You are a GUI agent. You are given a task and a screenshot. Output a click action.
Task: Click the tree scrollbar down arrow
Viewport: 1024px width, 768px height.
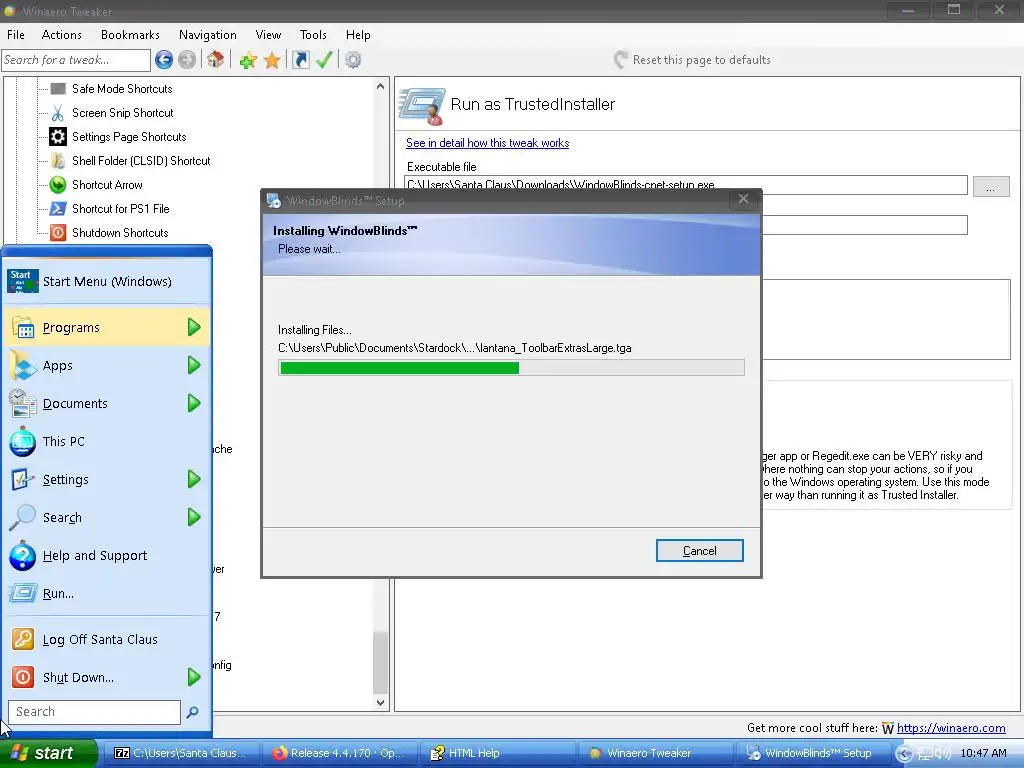click(381, 703)
